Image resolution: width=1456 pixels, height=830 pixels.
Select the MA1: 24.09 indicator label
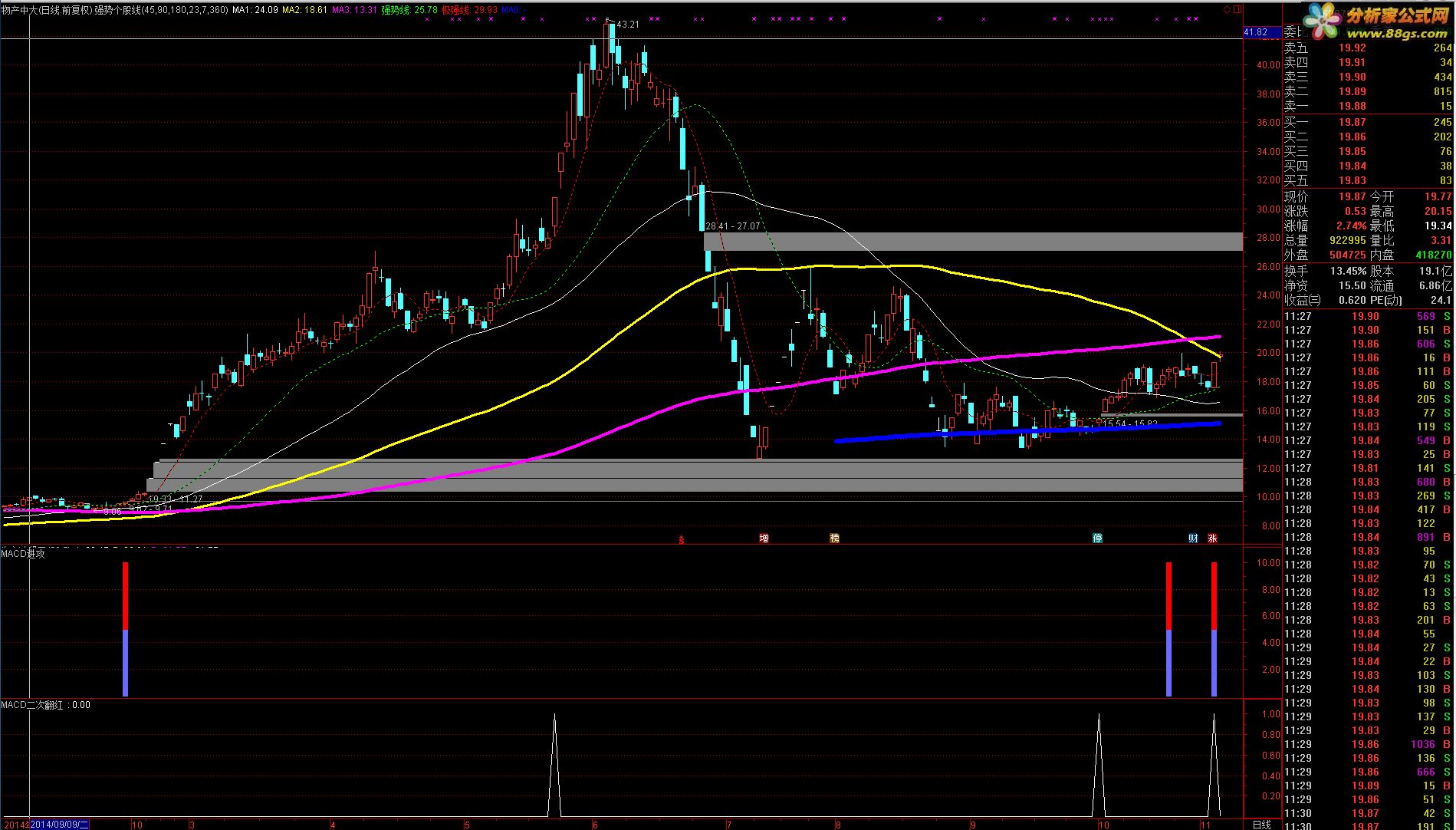(x=255, y=10)
